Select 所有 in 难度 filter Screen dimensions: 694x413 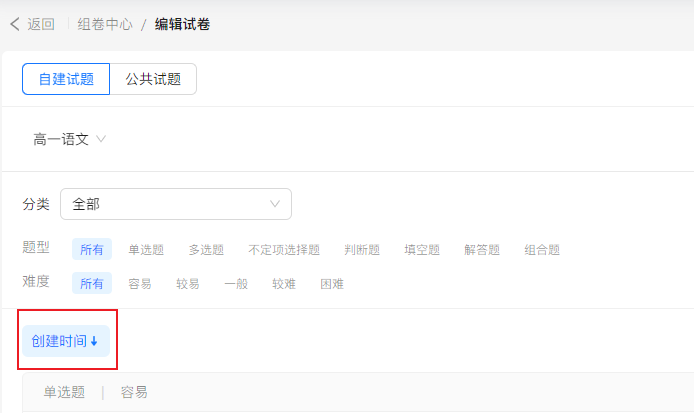pos(92,284)
